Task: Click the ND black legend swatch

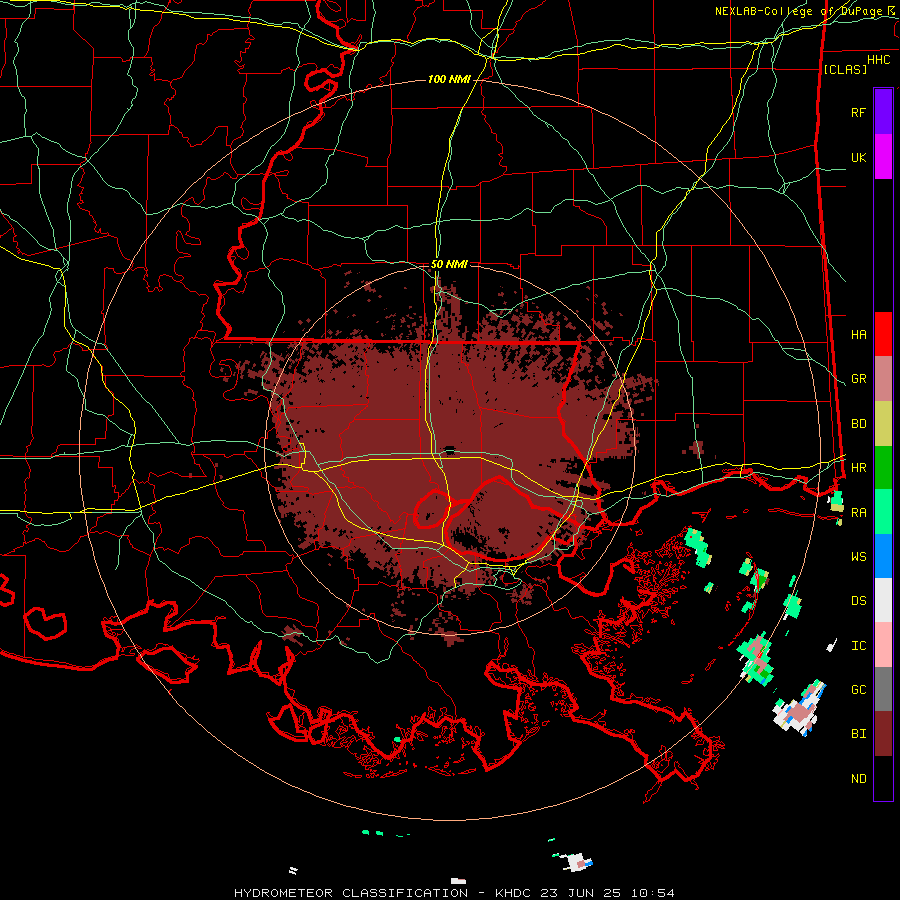Action: tap(883, 778)
